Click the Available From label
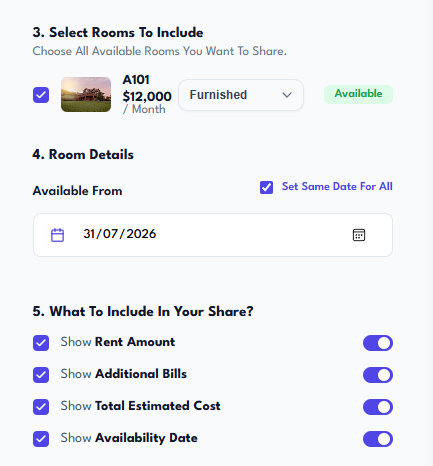 tap(77, 191)
